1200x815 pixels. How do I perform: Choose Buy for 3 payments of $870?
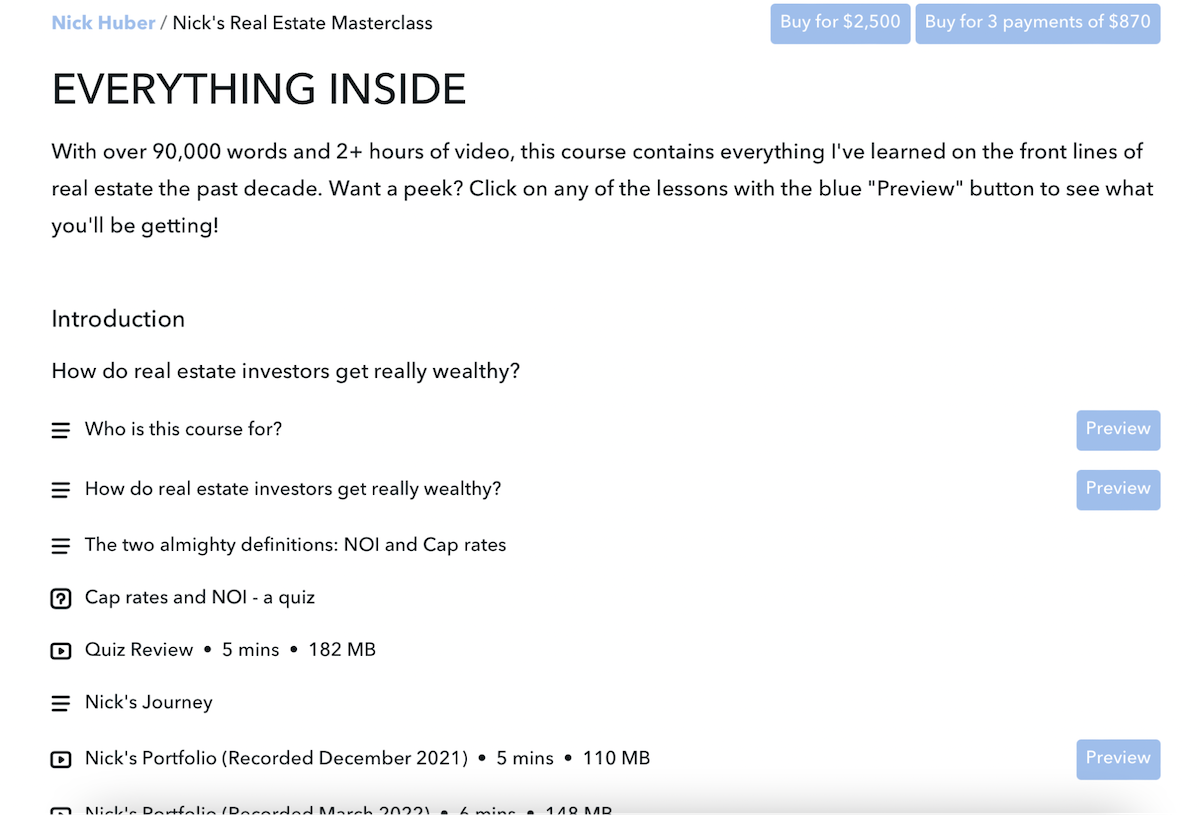[x=1037, y=23]
